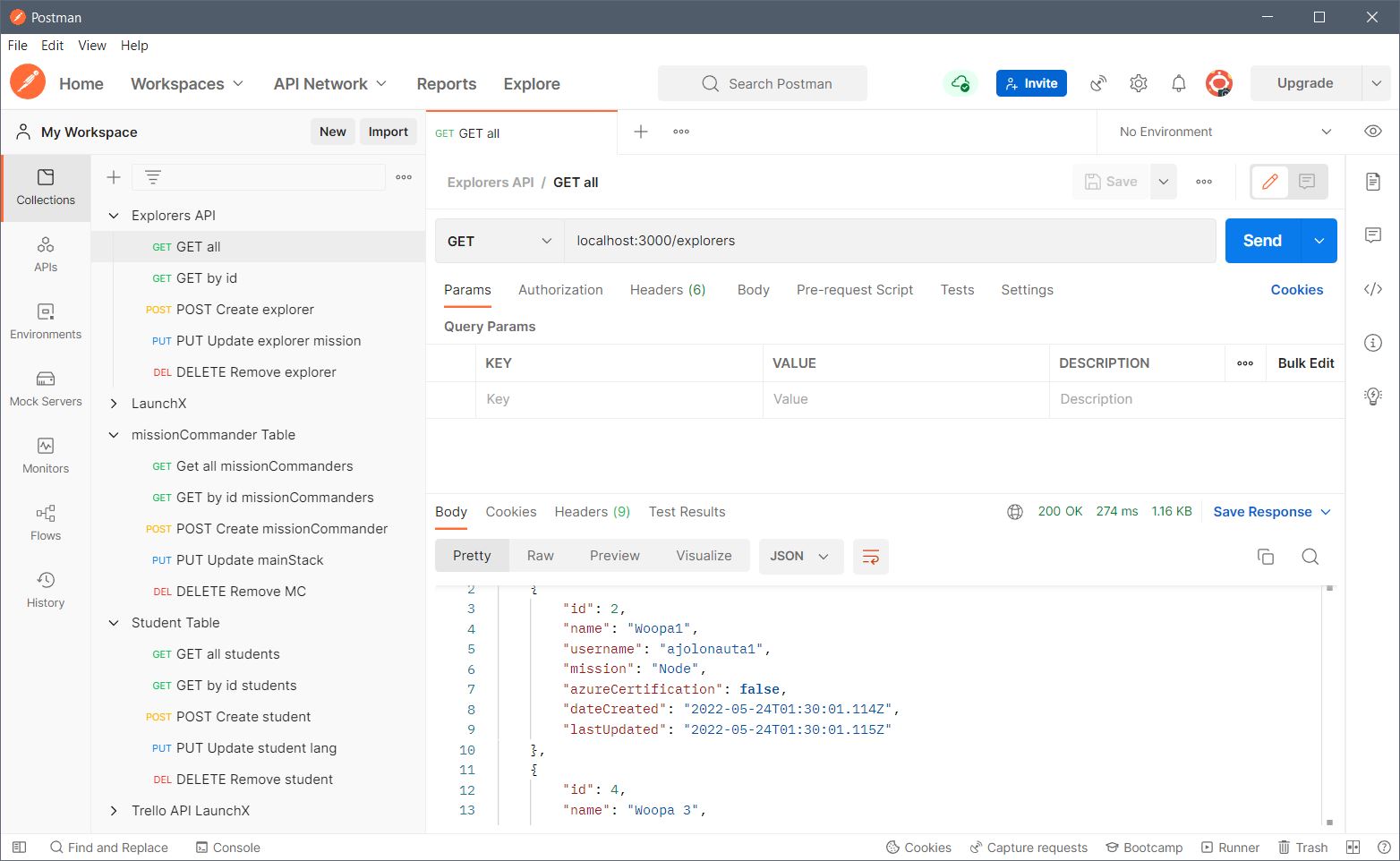Open the documentation icon in right sidebar
This screenshot has height=861, width=1400.
coord(1373,182)
